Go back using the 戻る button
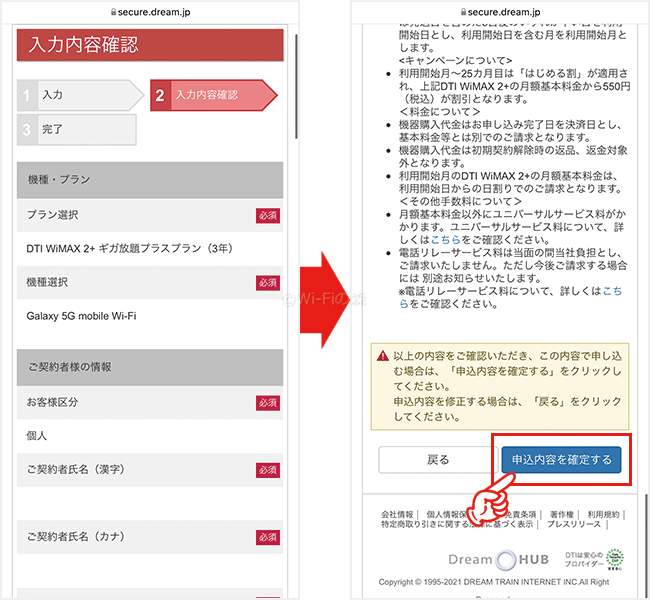This screenshot has width=650, height=600. point(438,459)
